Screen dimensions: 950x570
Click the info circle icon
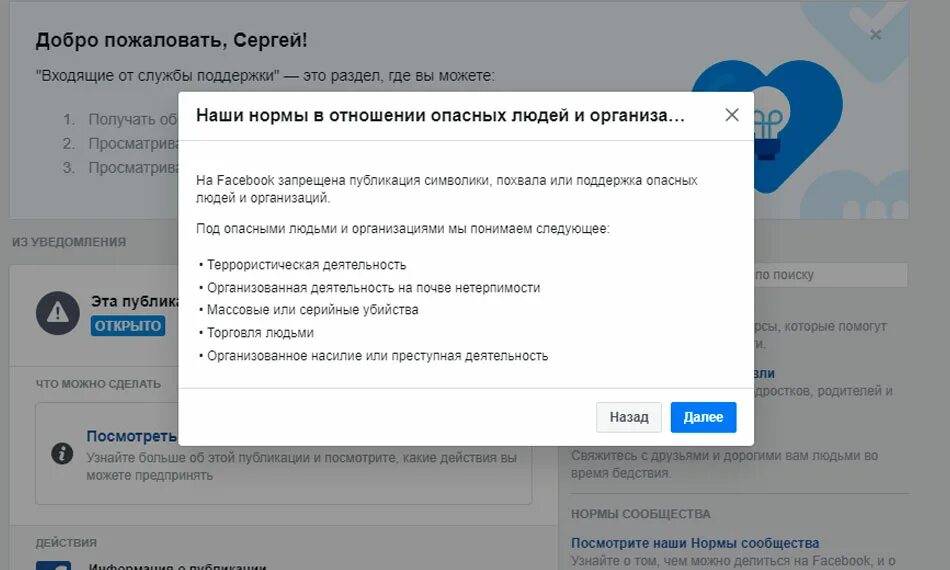(x=62, y=453)
